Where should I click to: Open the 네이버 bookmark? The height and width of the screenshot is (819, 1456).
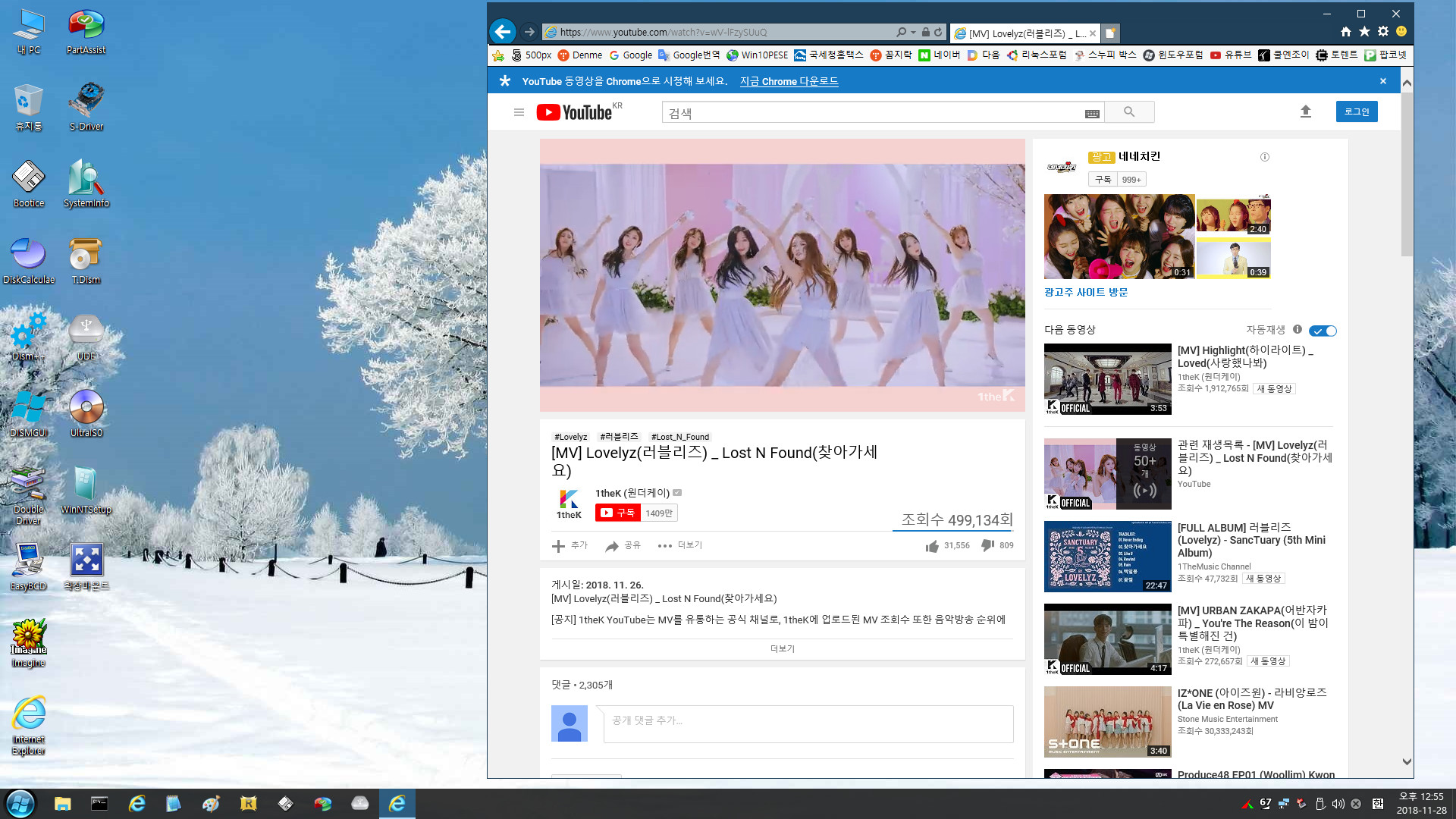point(939,55)
